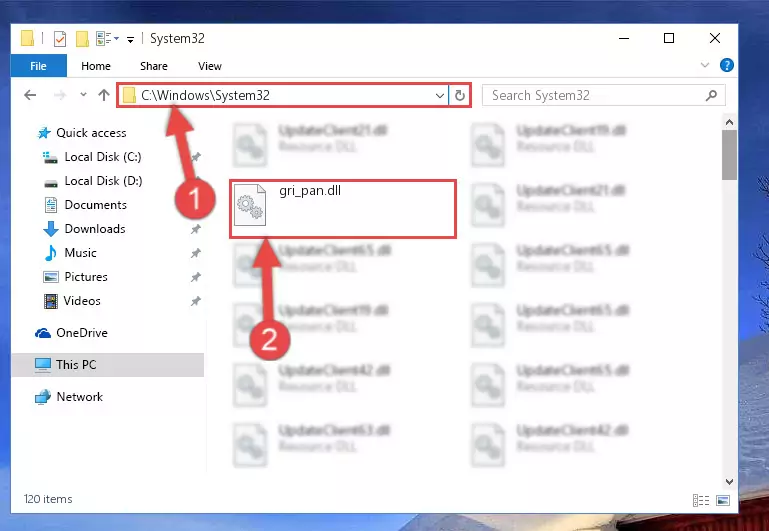
Task: Switch to the Home ribbon tab
Action: coord(96,66)
